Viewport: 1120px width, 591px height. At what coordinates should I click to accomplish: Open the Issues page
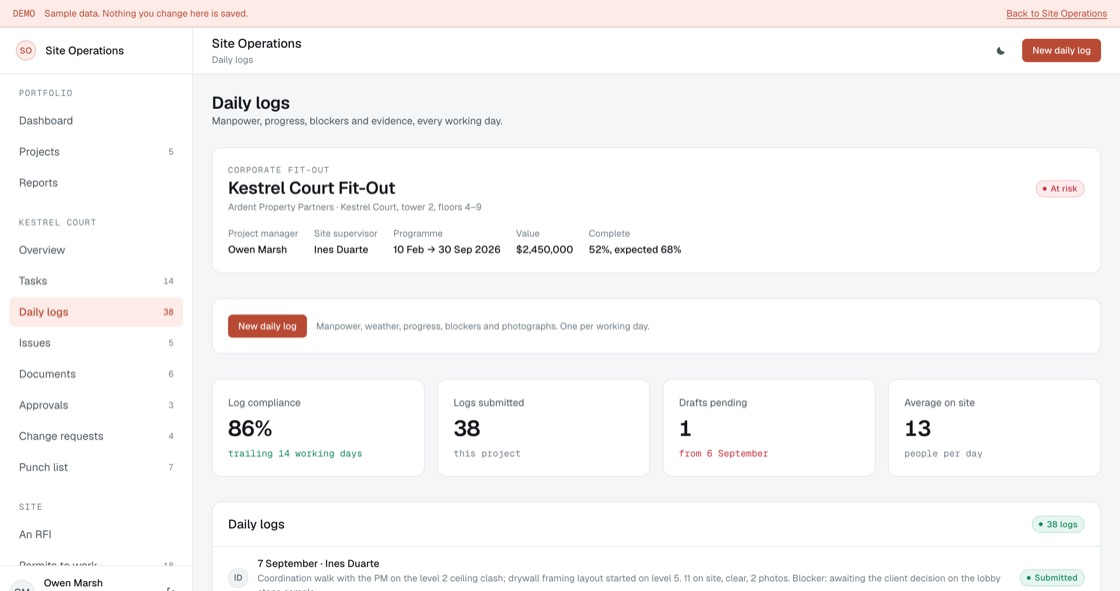point(96,343)
